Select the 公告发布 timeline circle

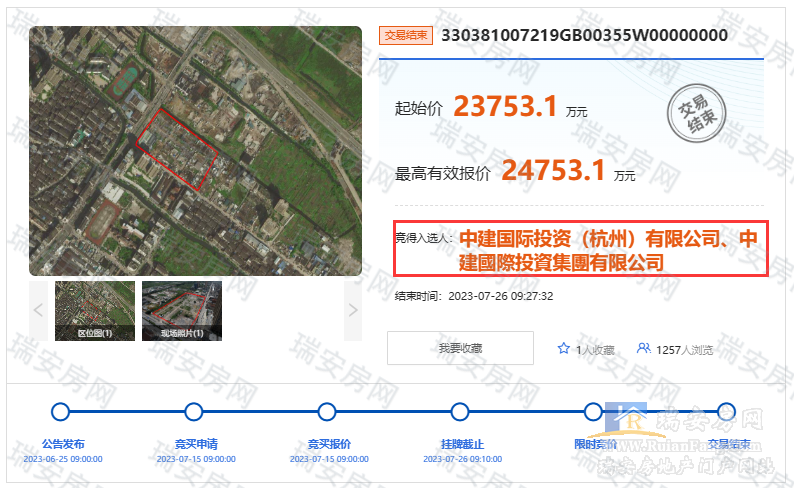pyautogui.click(x=60, y=412)
